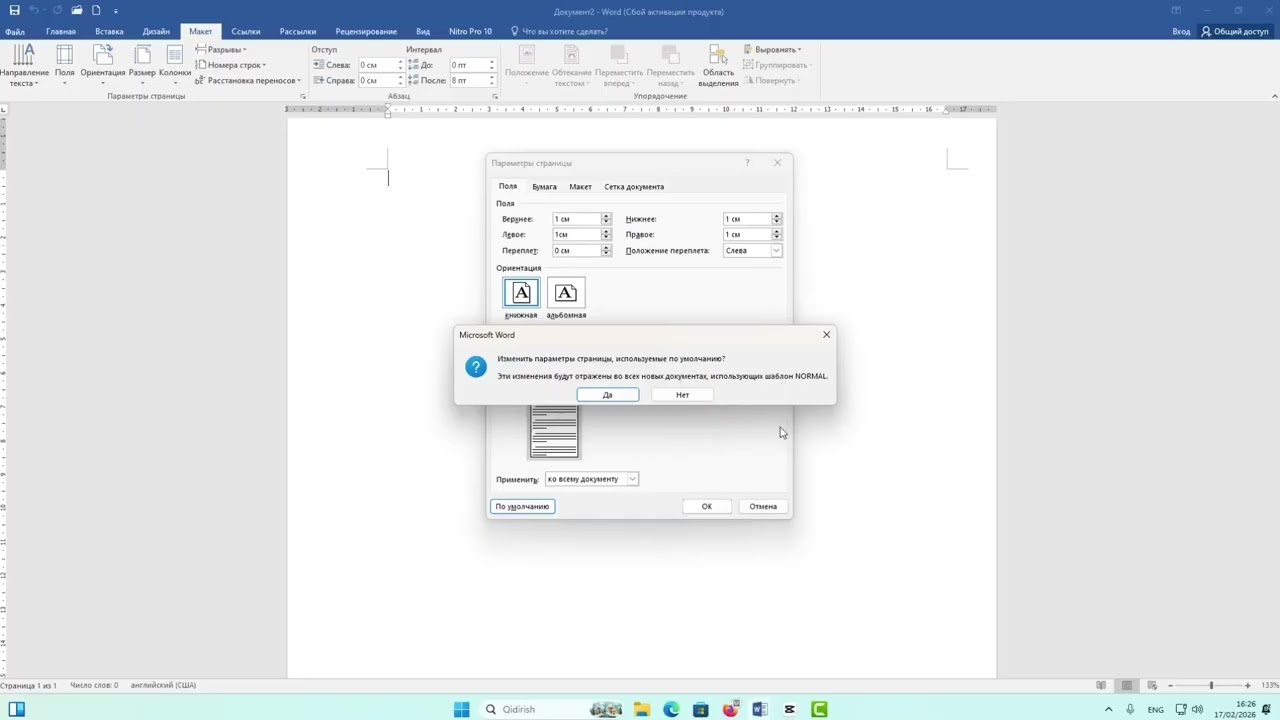Open the Ориентация tool
The height and width of the screenshot is (720, 1280).
pos(103,66)
